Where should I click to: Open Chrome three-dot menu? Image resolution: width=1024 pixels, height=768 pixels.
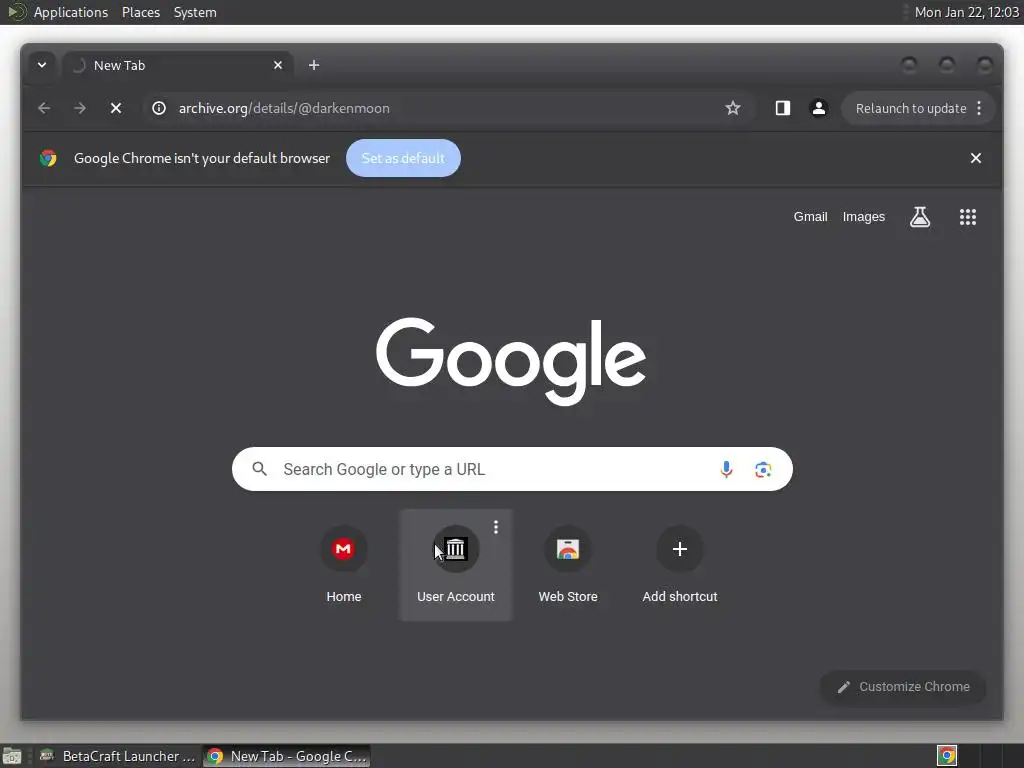coord(979,108)
